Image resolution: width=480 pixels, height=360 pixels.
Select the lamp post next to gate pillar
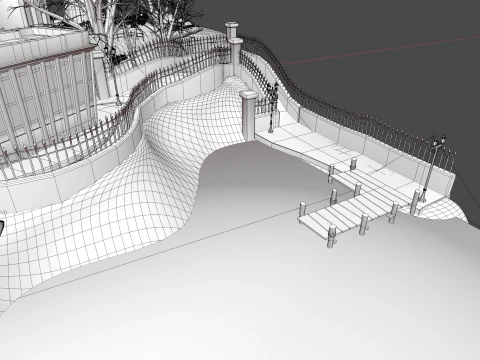(273, 107)
